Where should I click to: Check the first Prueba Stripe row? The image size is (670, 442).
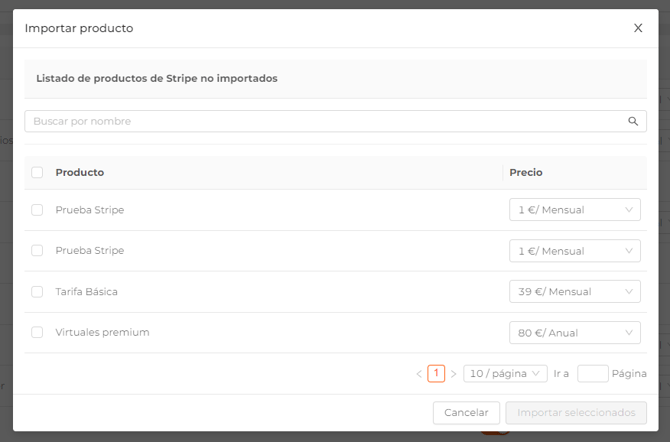(x=37, y=210)
